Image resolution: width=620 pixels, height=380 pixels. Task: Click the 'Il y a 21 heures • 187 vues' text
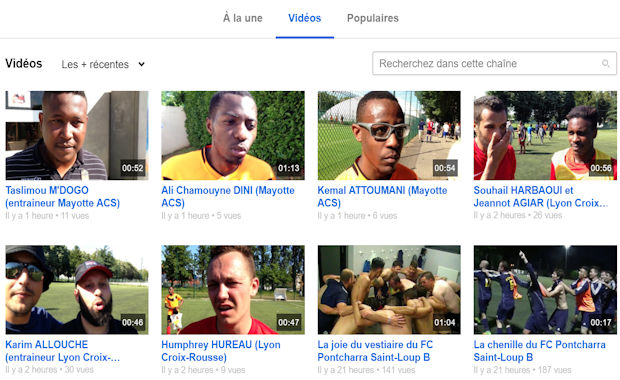click(x=522, y=370)
